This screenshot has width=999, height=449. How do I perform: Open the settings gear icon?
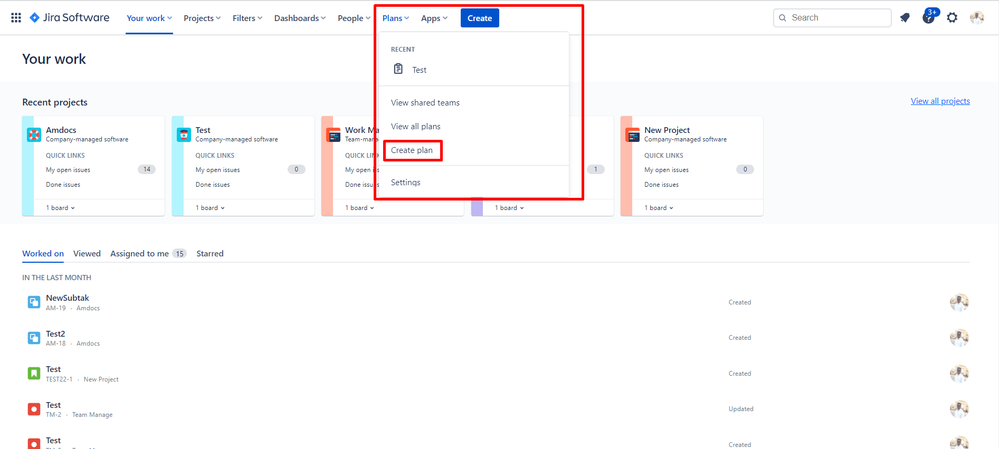pyautogui.click(x=952, y=18)
